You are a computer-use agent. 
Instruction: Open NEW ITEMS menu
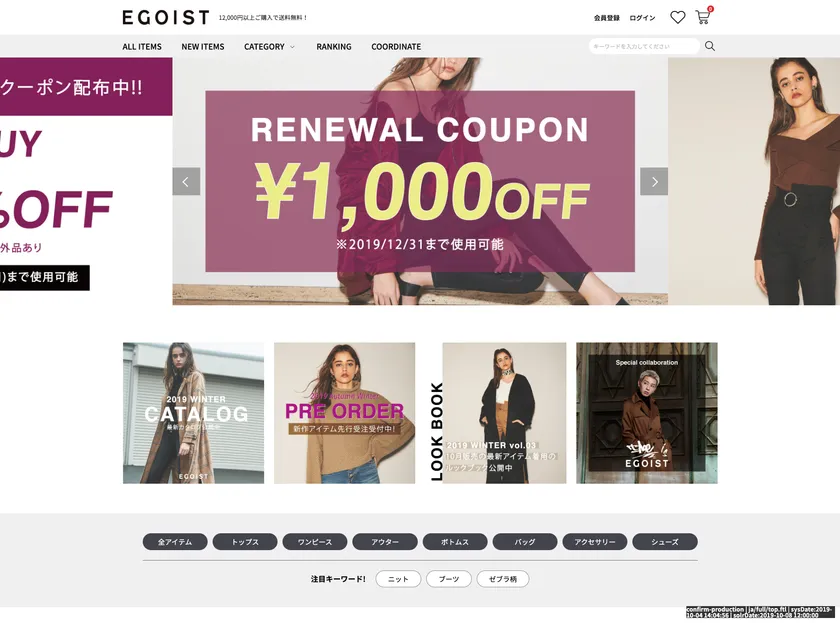pyautogui.click(x=202, y=47)
